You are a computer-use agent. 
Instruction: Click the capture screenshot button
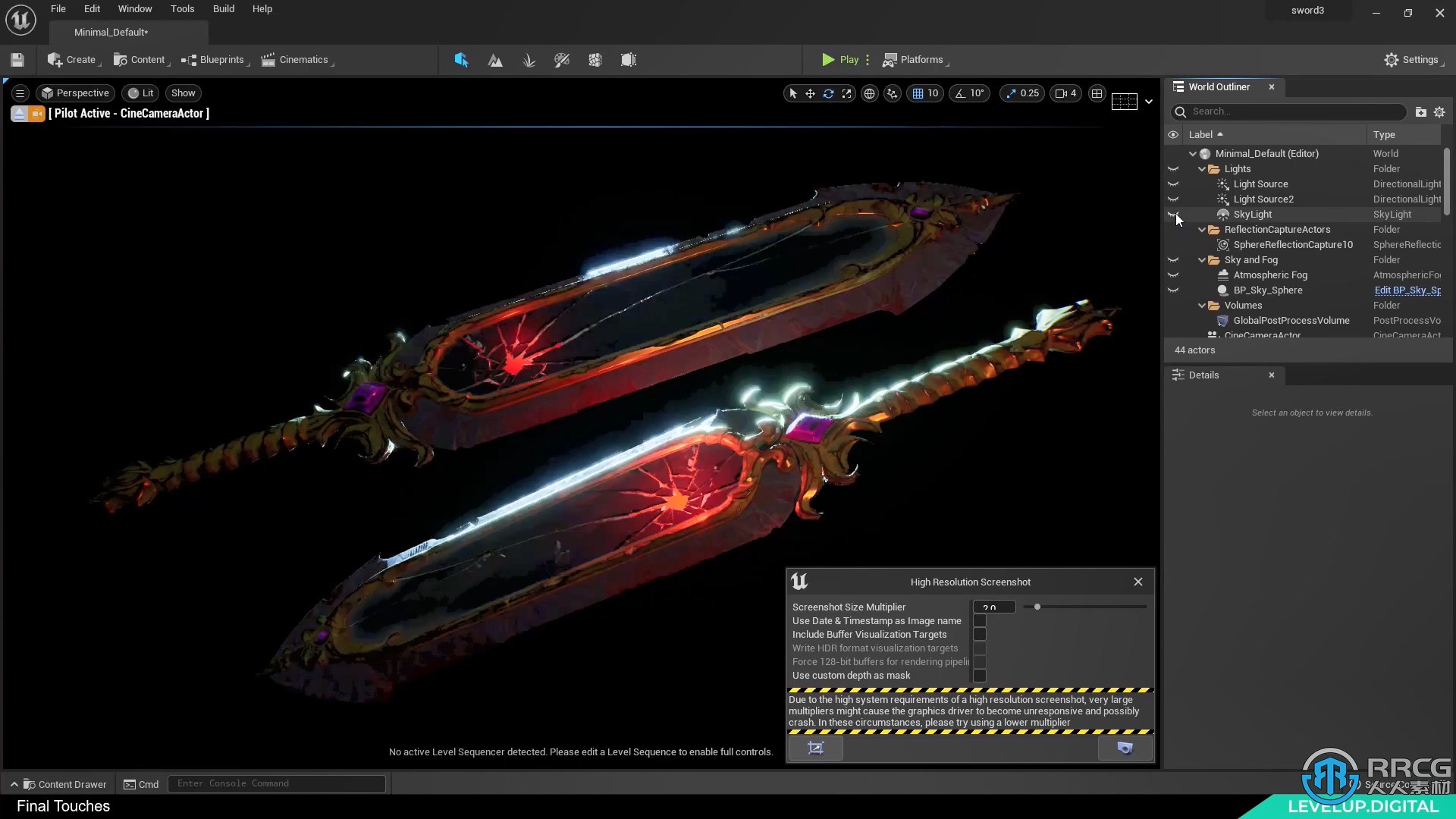(x=1125, y=748)
